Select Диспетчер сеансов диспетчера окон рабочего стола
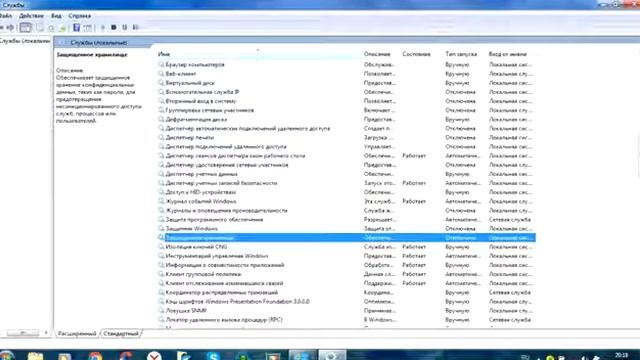 (x=346, y=156)
